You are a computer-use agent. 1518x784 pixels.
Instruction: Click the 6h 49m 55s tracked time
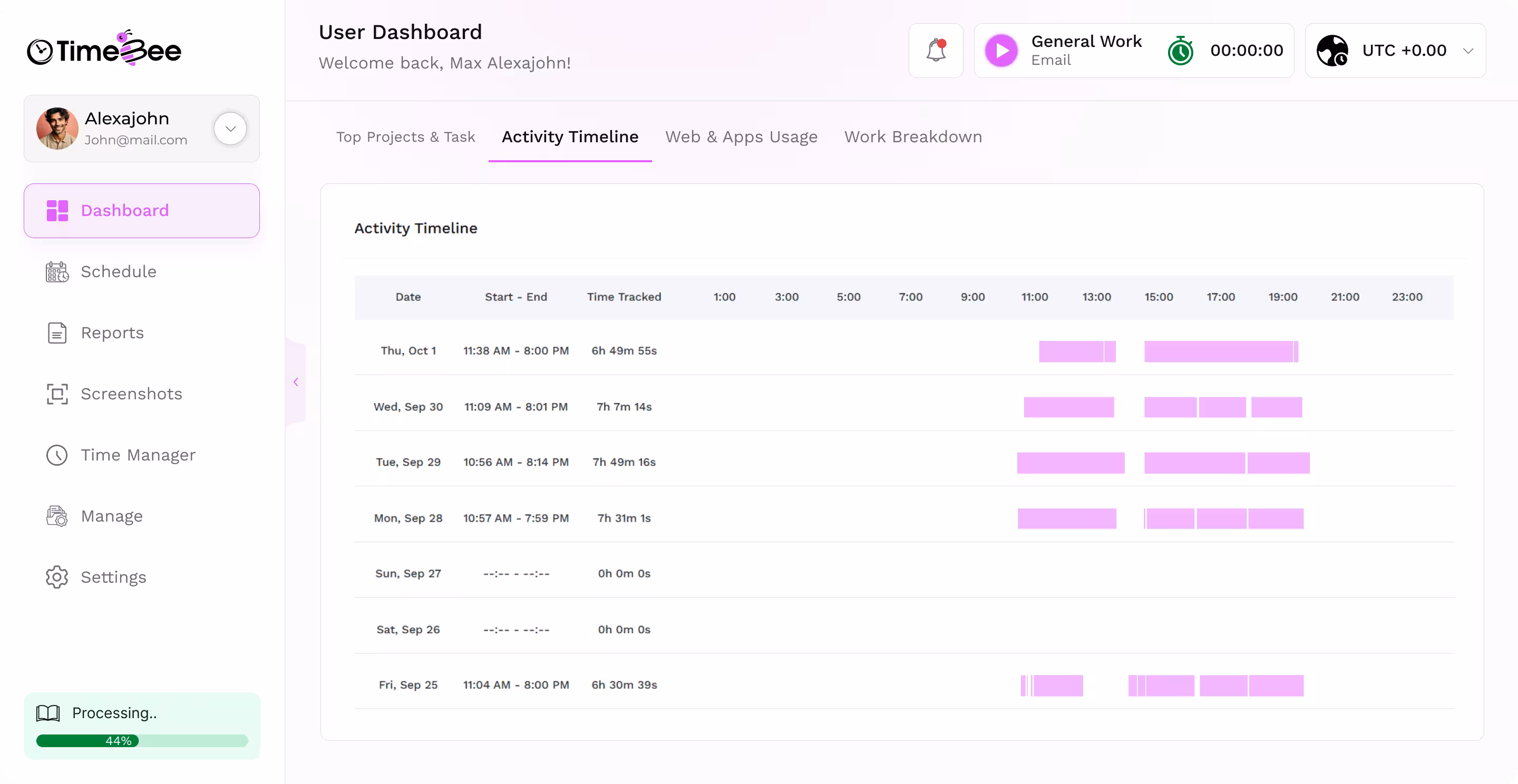[x=624, y=351]
